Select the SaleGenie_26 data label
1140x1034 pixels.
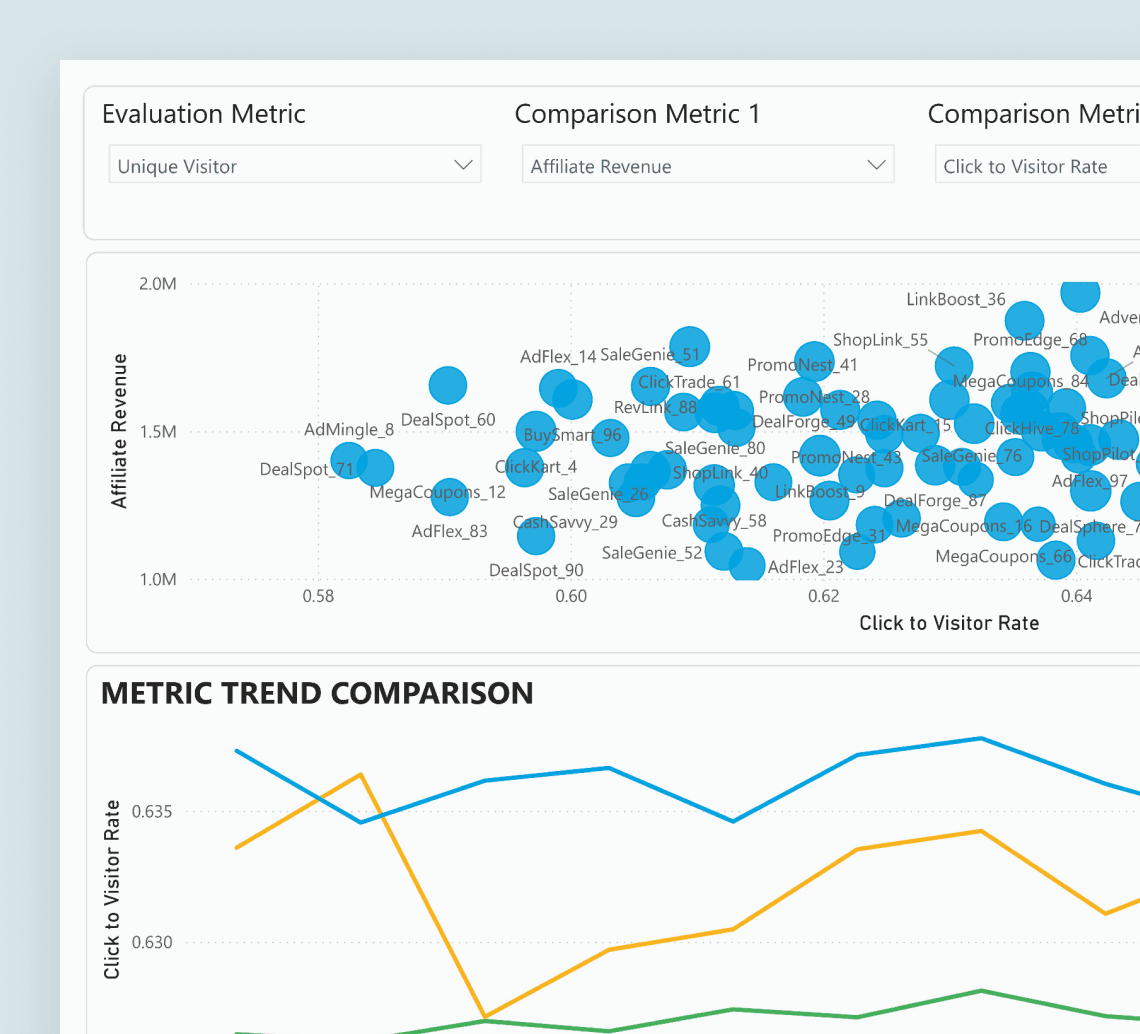click(598, 494)
